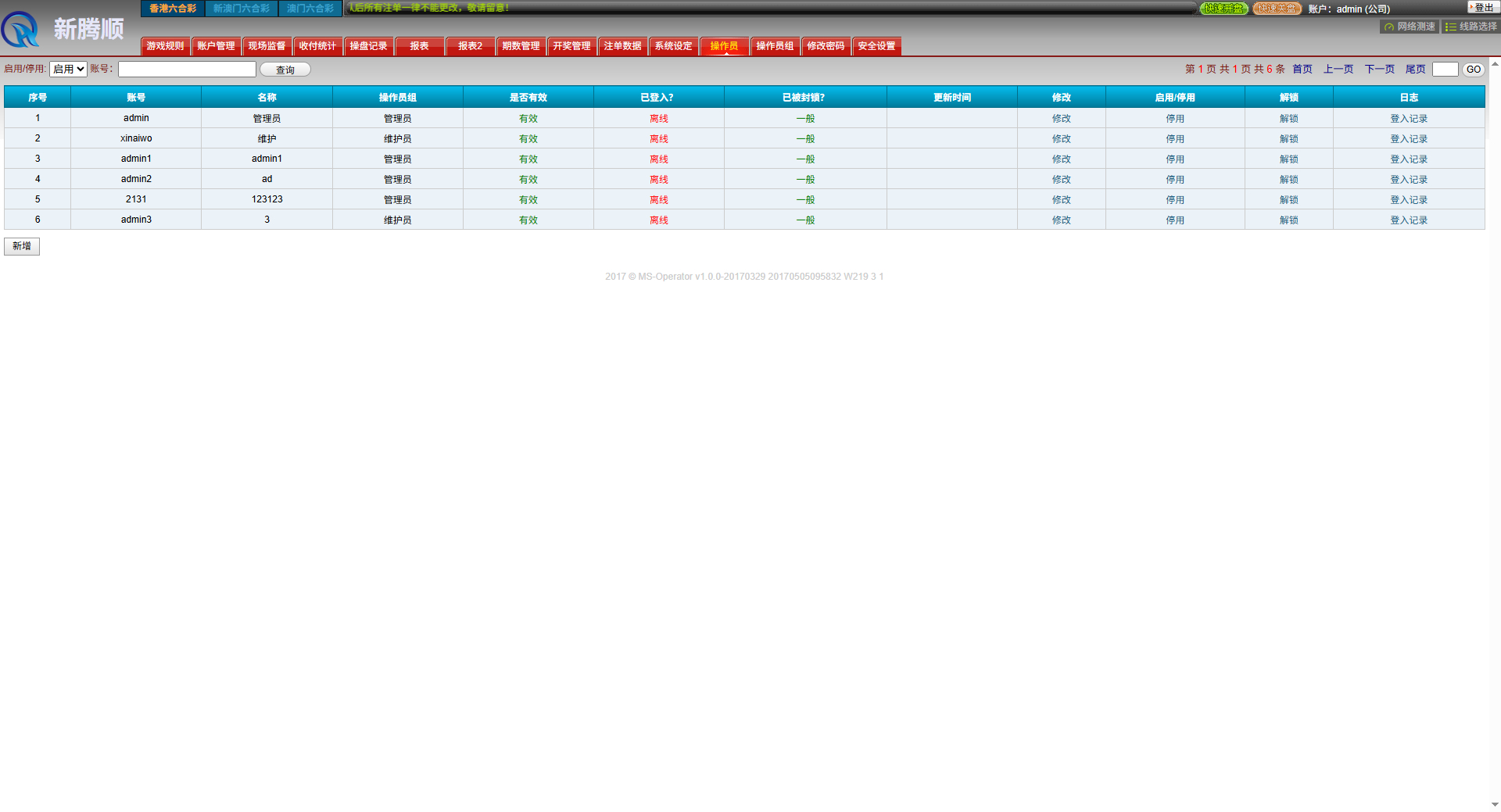
Task: Click the 新增 add button
Action: 22,246
